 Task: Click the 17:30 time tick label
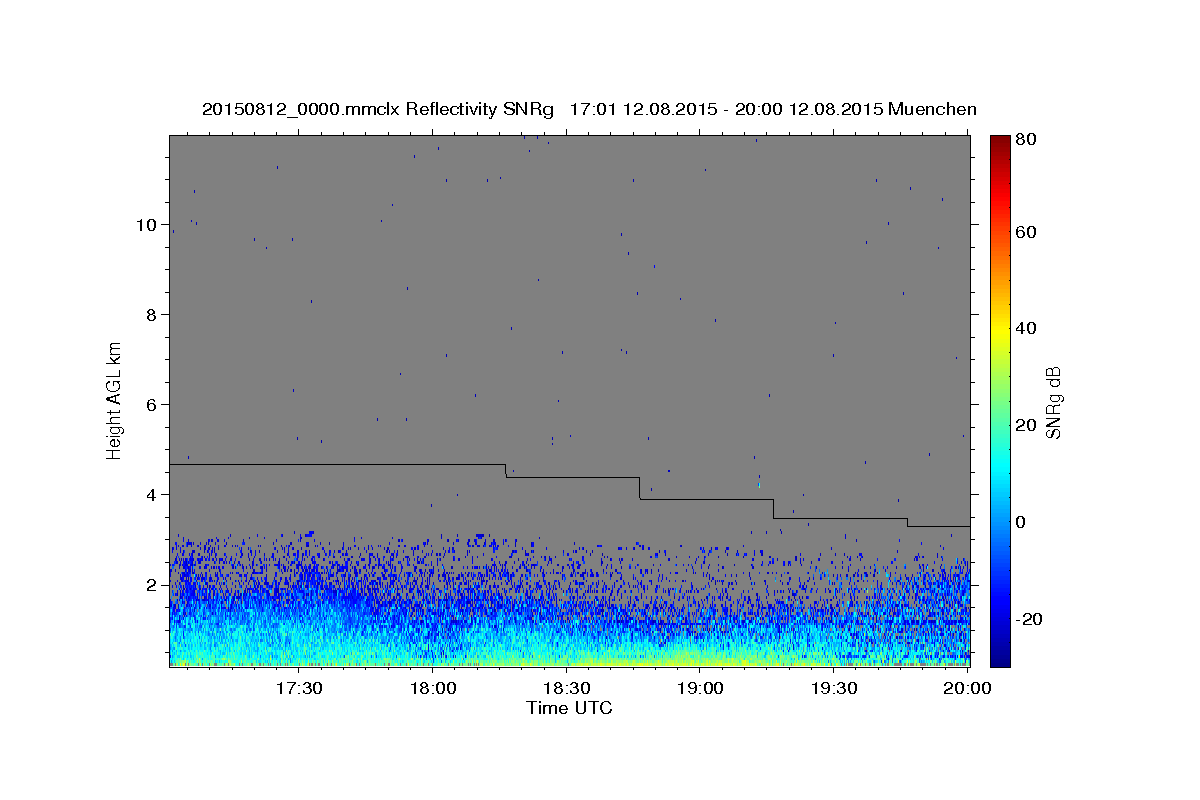click(x=299, y=689)
